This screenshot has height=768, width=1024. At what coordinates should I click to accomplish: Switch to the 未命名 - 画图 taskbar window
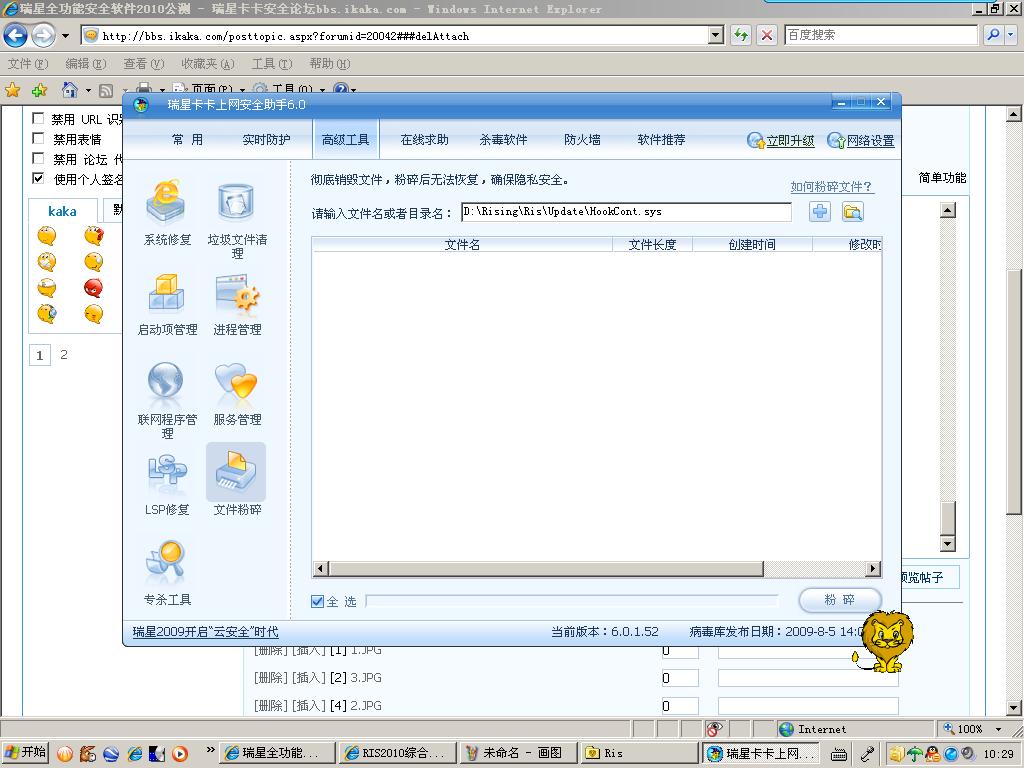[519, 753]
